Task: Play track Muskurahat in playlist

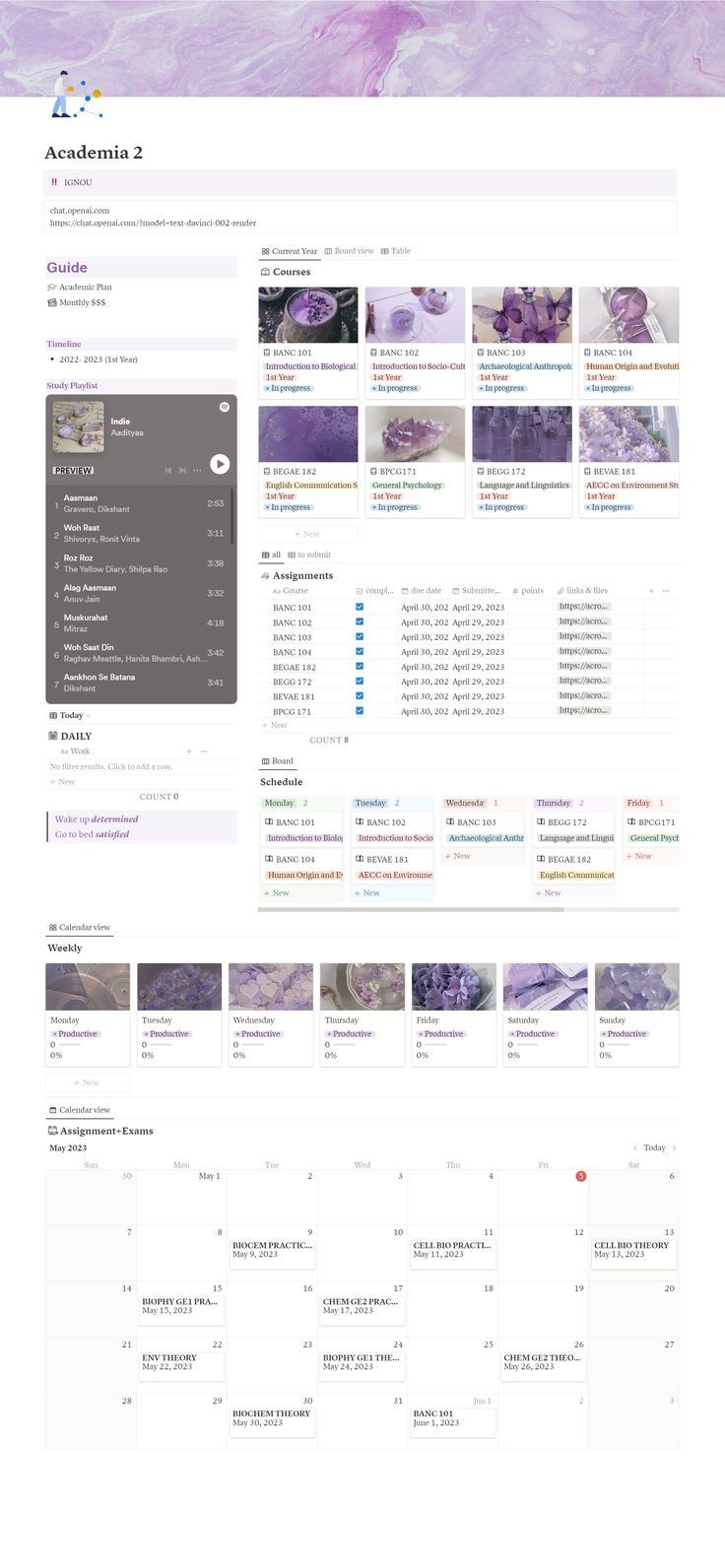Action: (140, 622)
